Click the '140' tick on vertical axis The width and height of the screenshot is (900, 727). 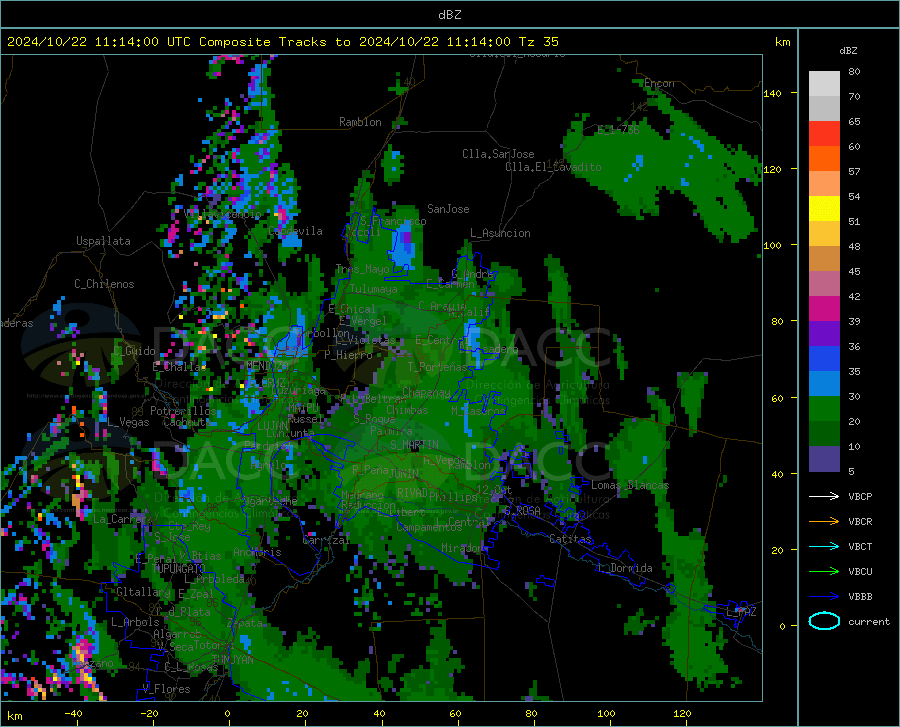tap(772, 94)
